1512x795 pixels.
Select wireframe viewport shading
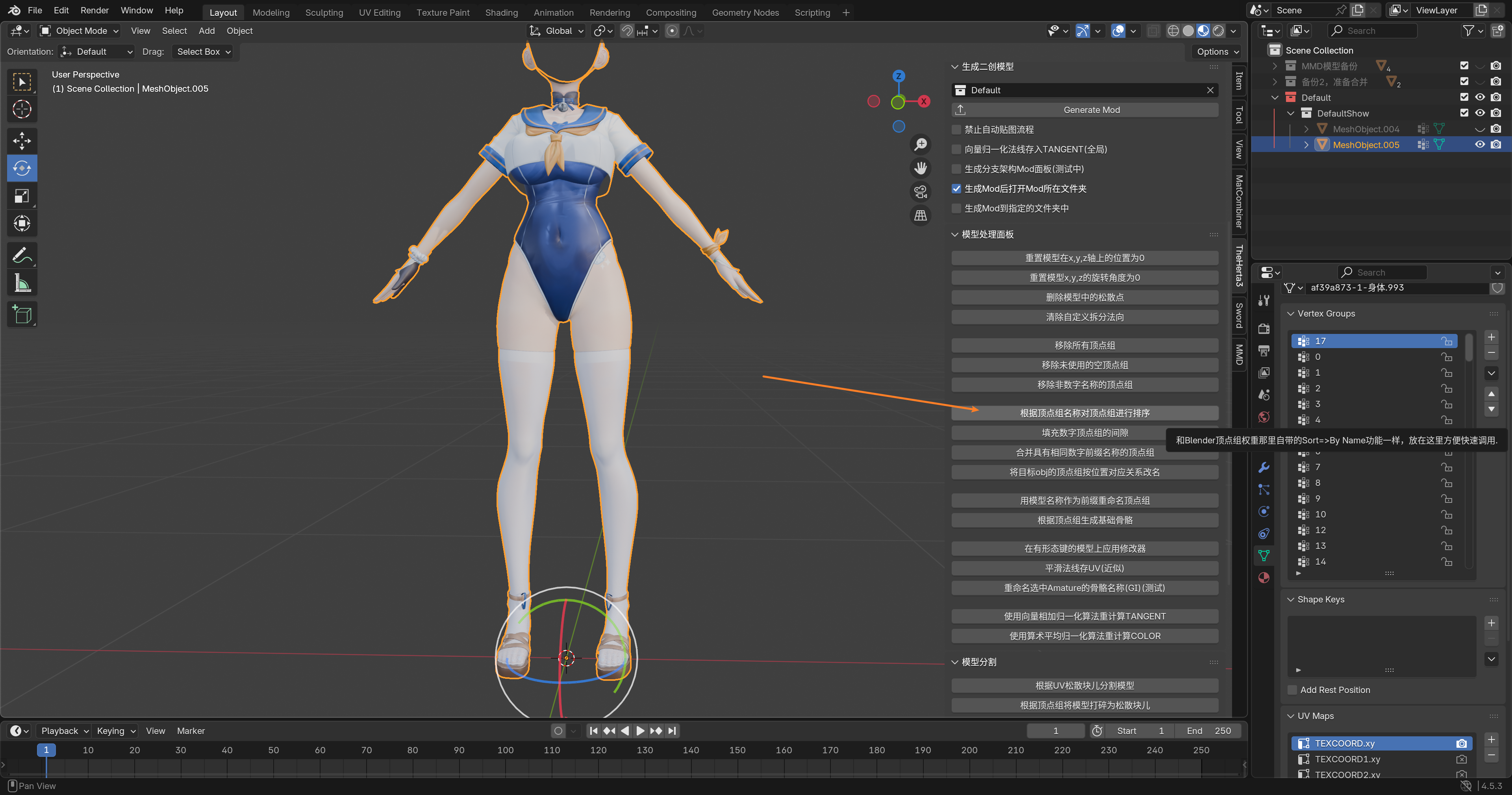1173,31
